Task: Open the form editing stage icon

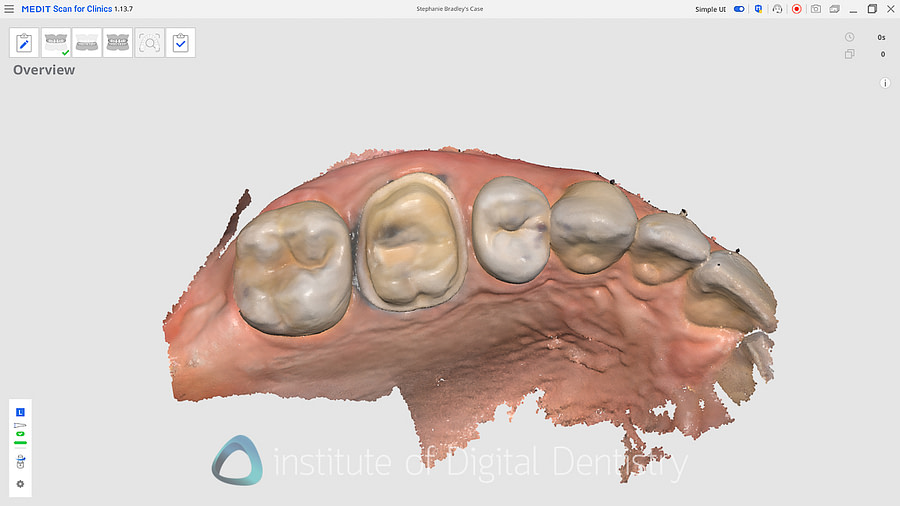Action: pos(24,42)
